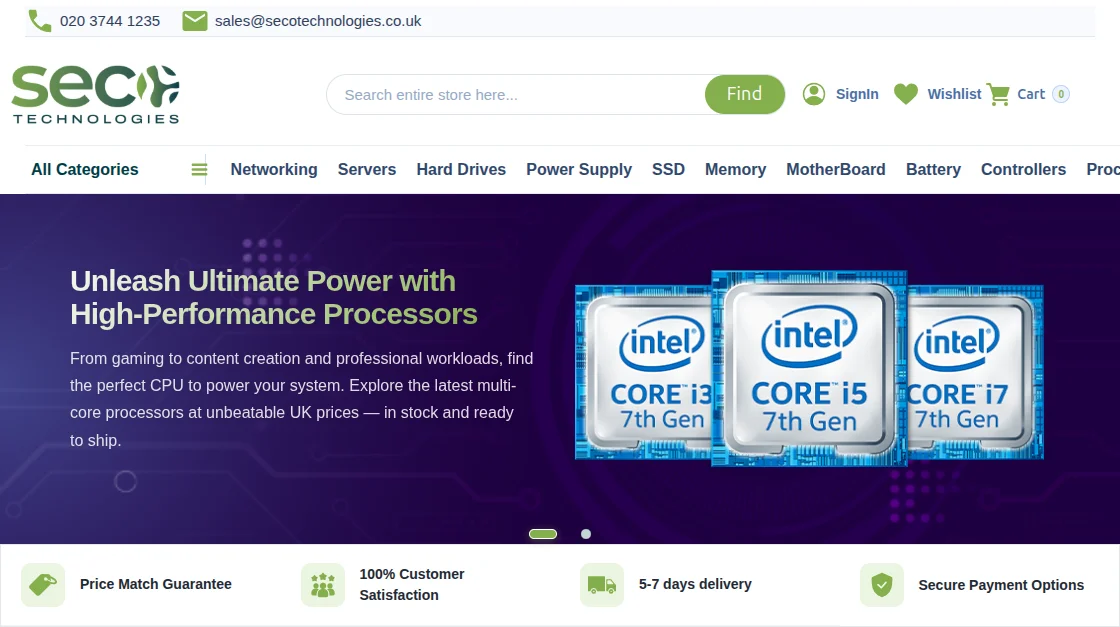Open the SignIn account icon
Screen dimensions: 1120x627
(x=814, y=93)
